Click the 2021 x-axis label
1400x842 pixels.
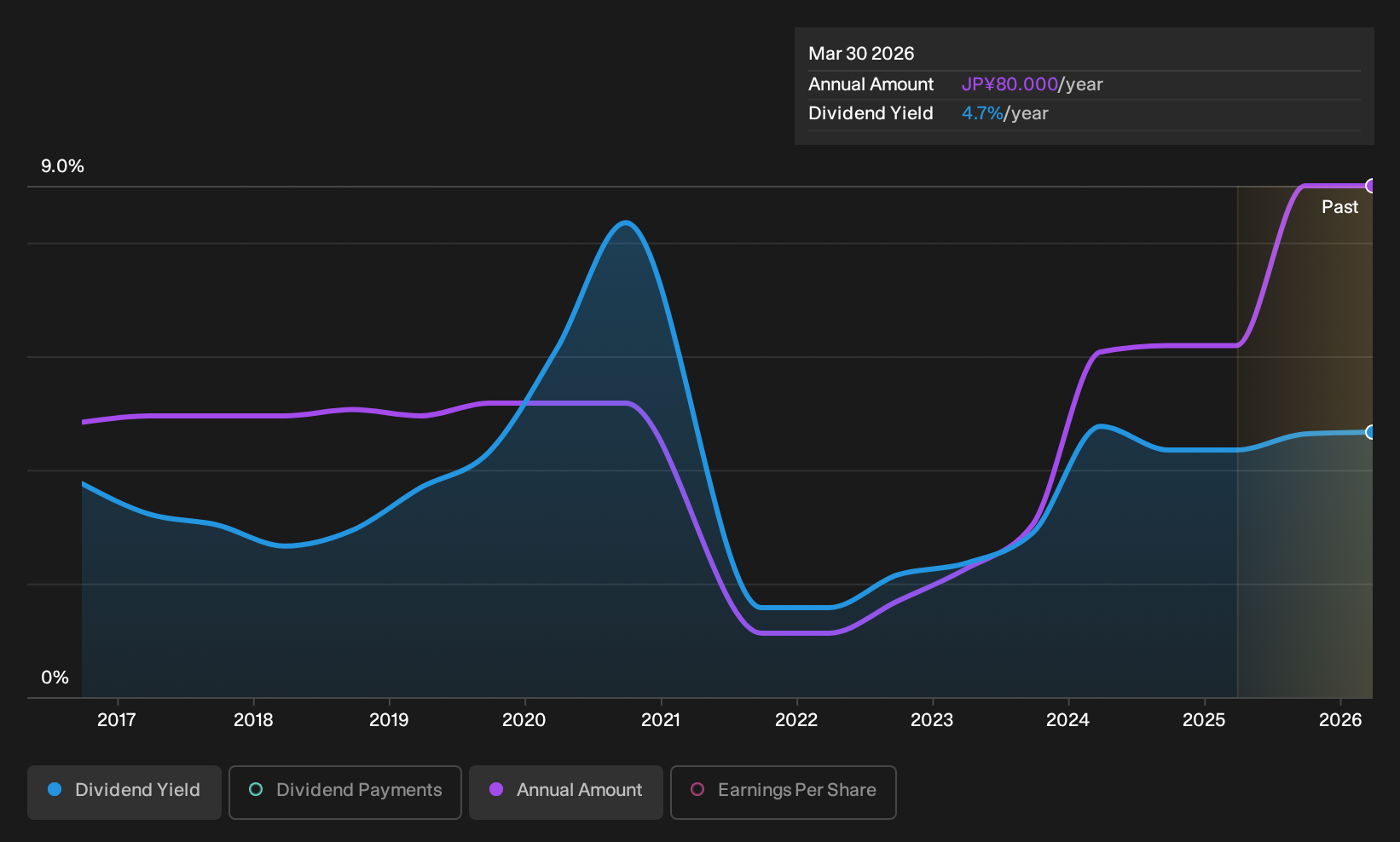(661, 720)
